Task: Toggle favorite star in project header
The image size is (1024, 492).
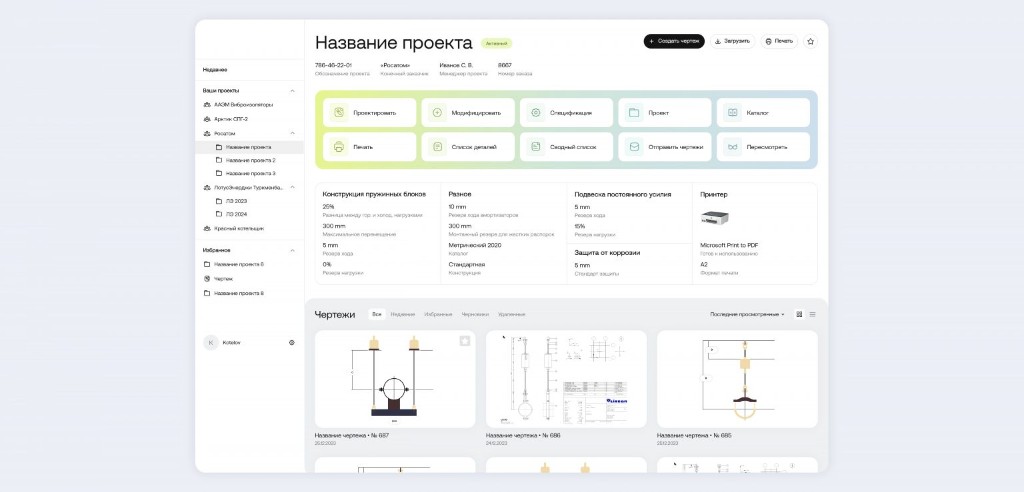Action: pos(810,41)
